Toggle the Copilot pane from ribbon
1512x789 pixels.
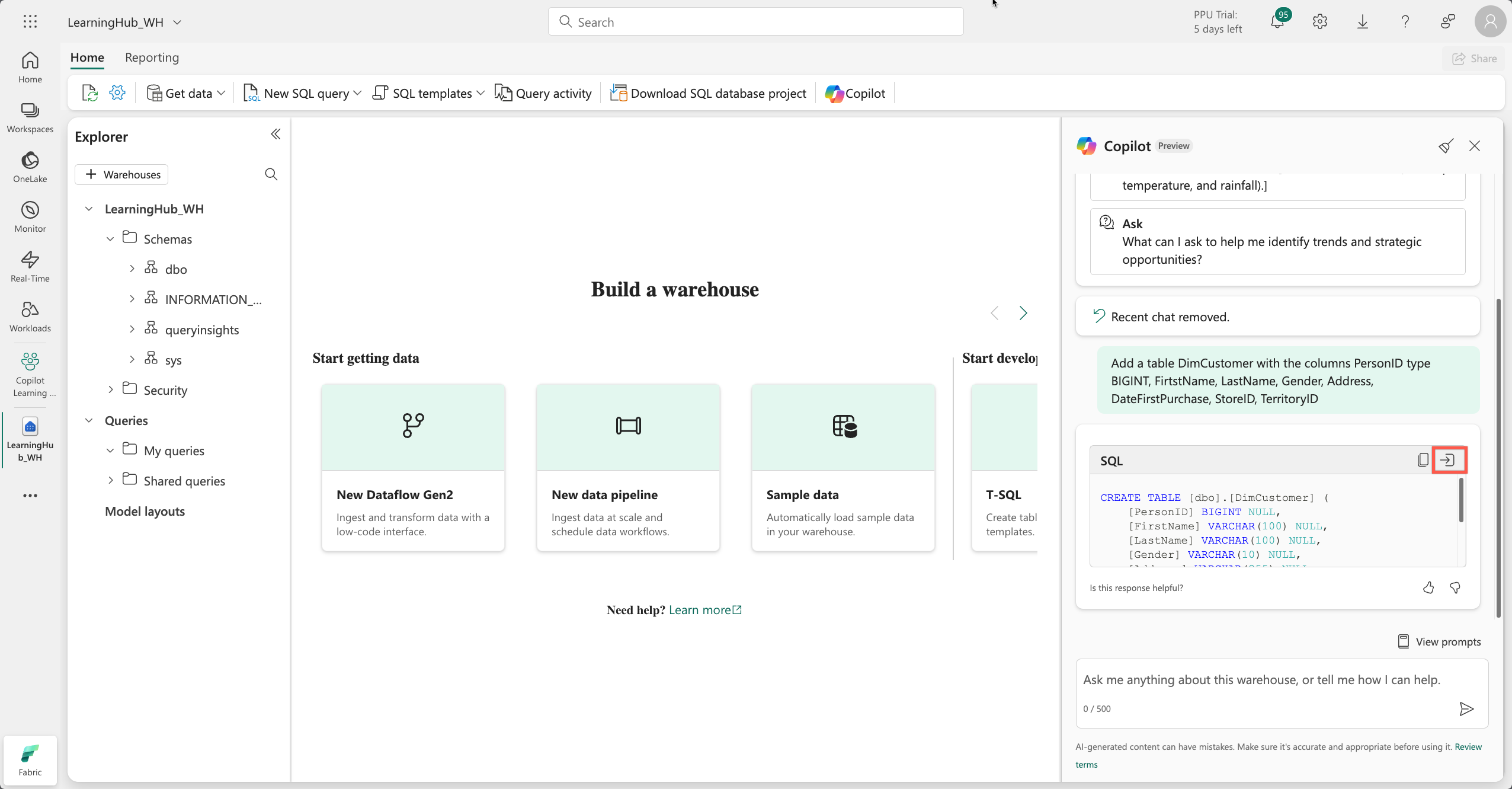pyautogui.click(x=855, y=93)
